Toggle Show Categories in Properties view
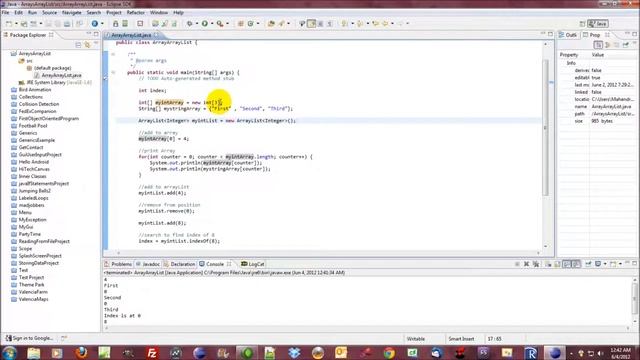This screenshot has width=640, height=360. point(598,44)
